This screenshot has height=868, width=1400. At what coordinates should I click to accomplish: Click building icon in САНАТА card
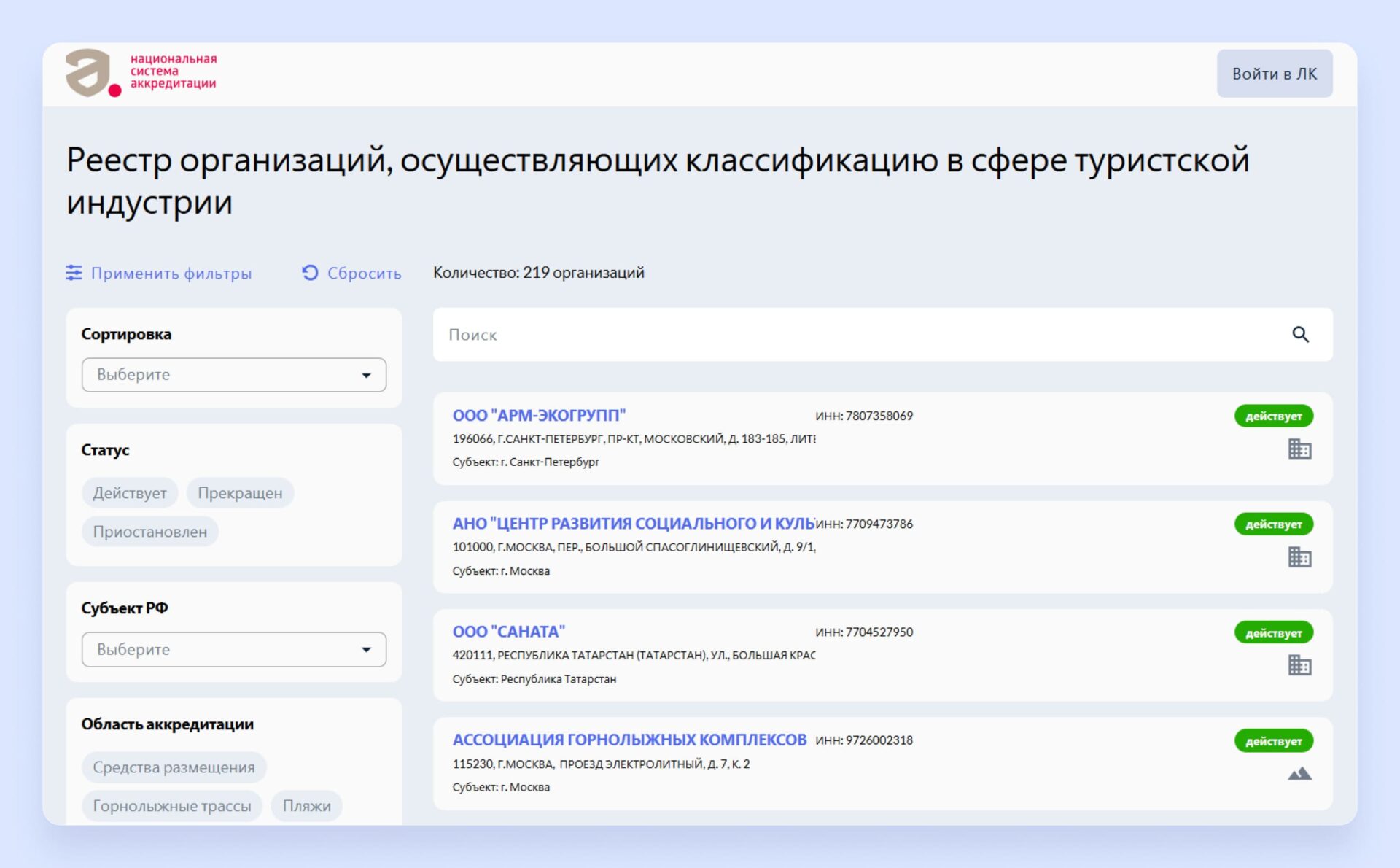tap(1299, 665)
